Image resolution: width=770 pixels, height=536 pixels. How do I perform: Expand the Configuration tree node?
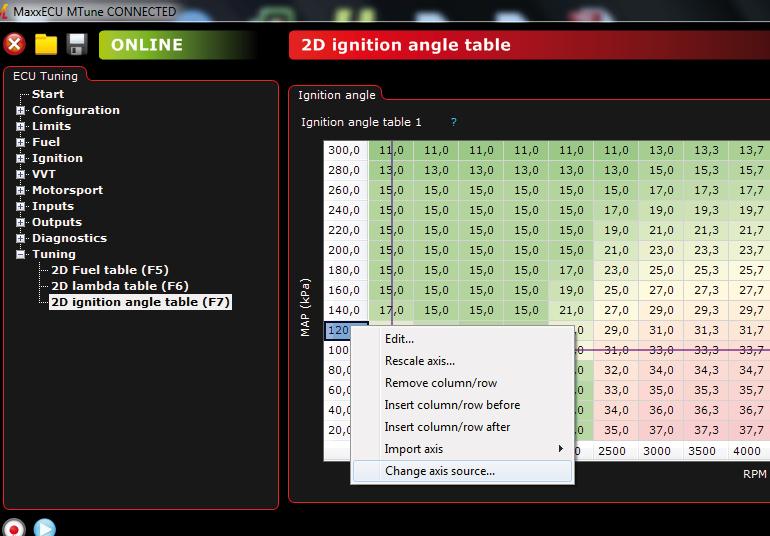click(20, 111)
